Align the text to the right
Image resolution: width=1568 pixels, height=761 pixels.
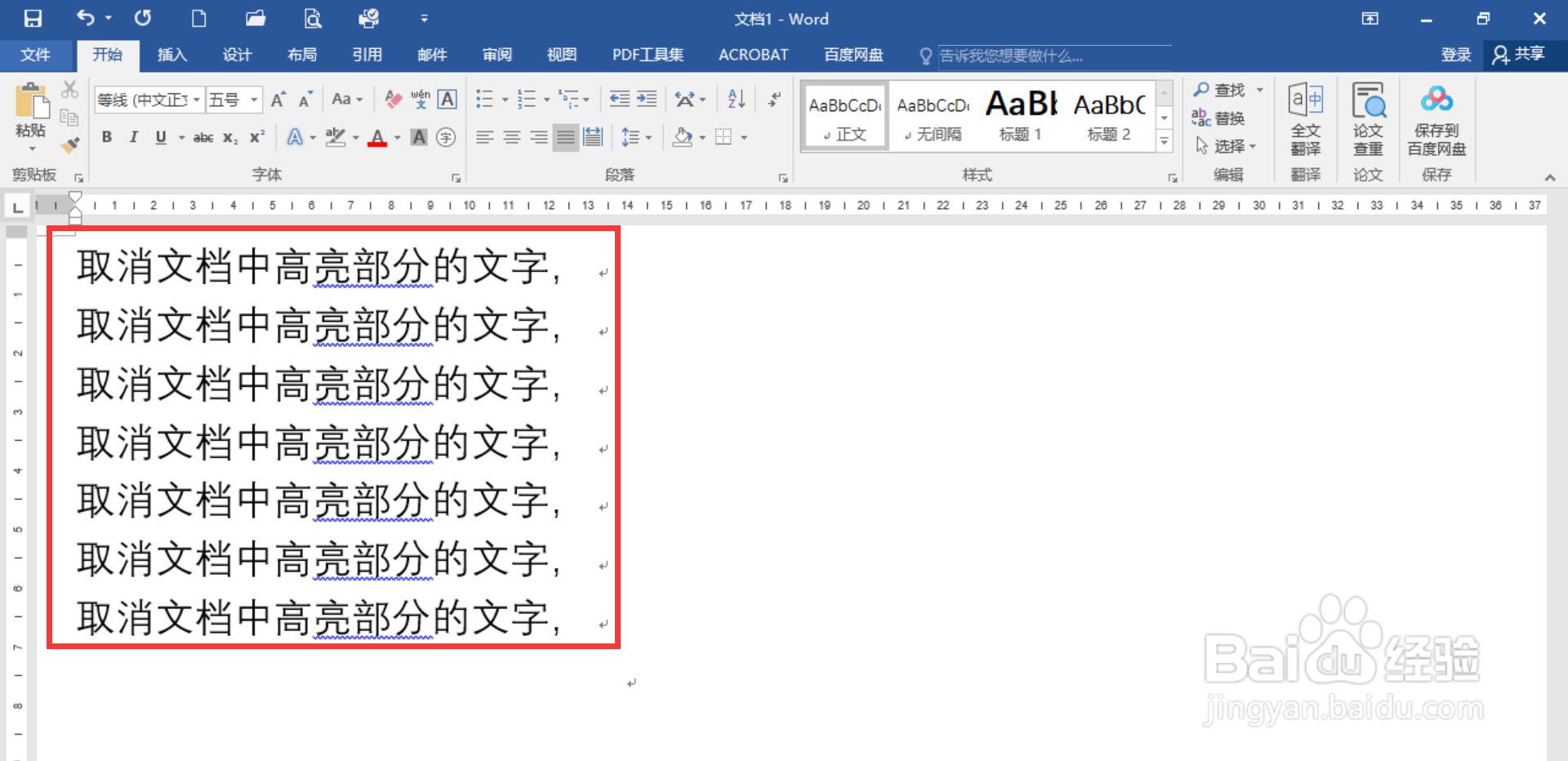pyautogui.click(x=539, y=137)
